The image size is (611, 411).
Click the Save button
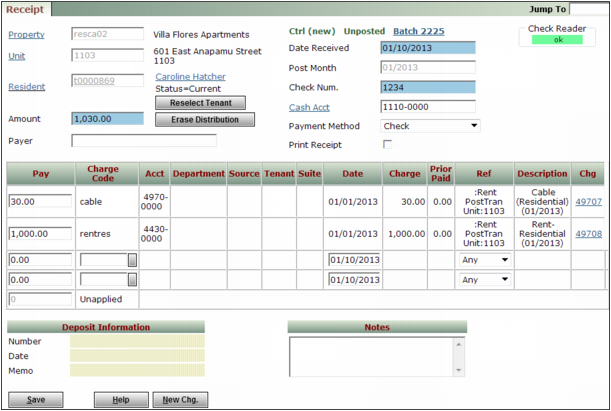pos(36,400)
